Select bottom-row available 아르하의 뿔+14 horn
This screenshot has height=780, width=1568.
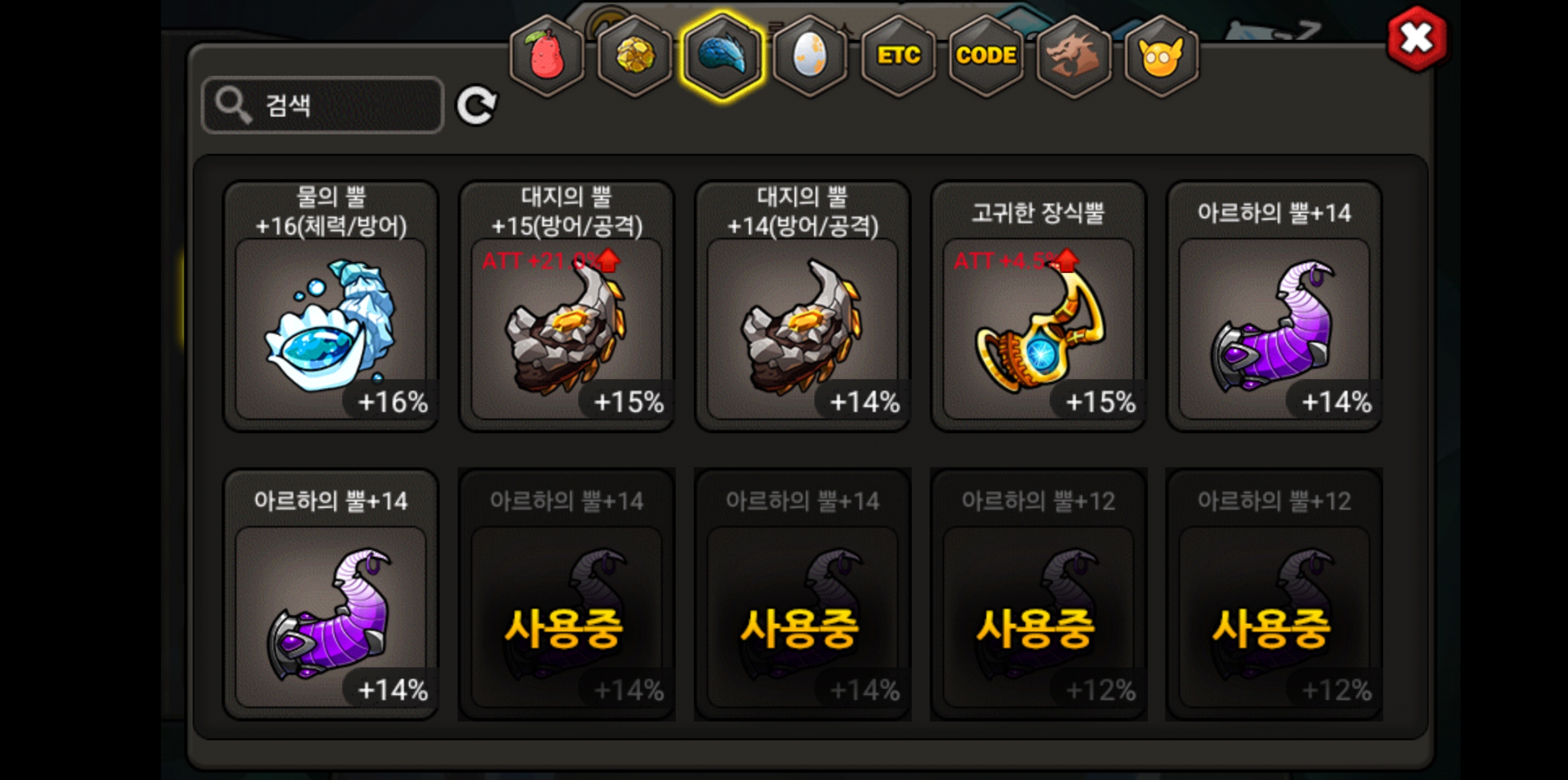tap(331, 594)
